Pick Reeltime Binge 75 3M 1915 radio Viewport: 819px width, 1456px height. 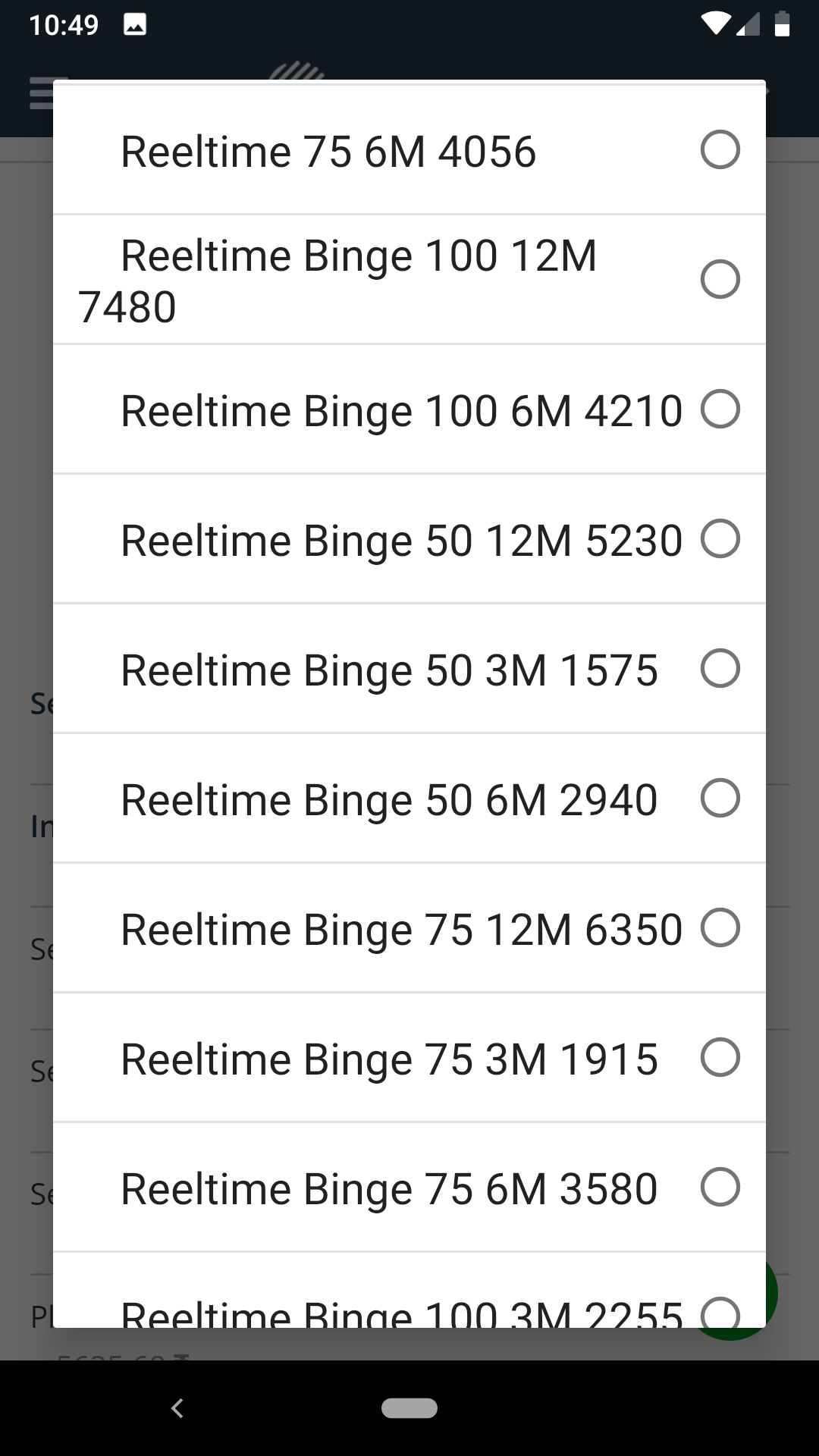click(x=720, y=1057)
